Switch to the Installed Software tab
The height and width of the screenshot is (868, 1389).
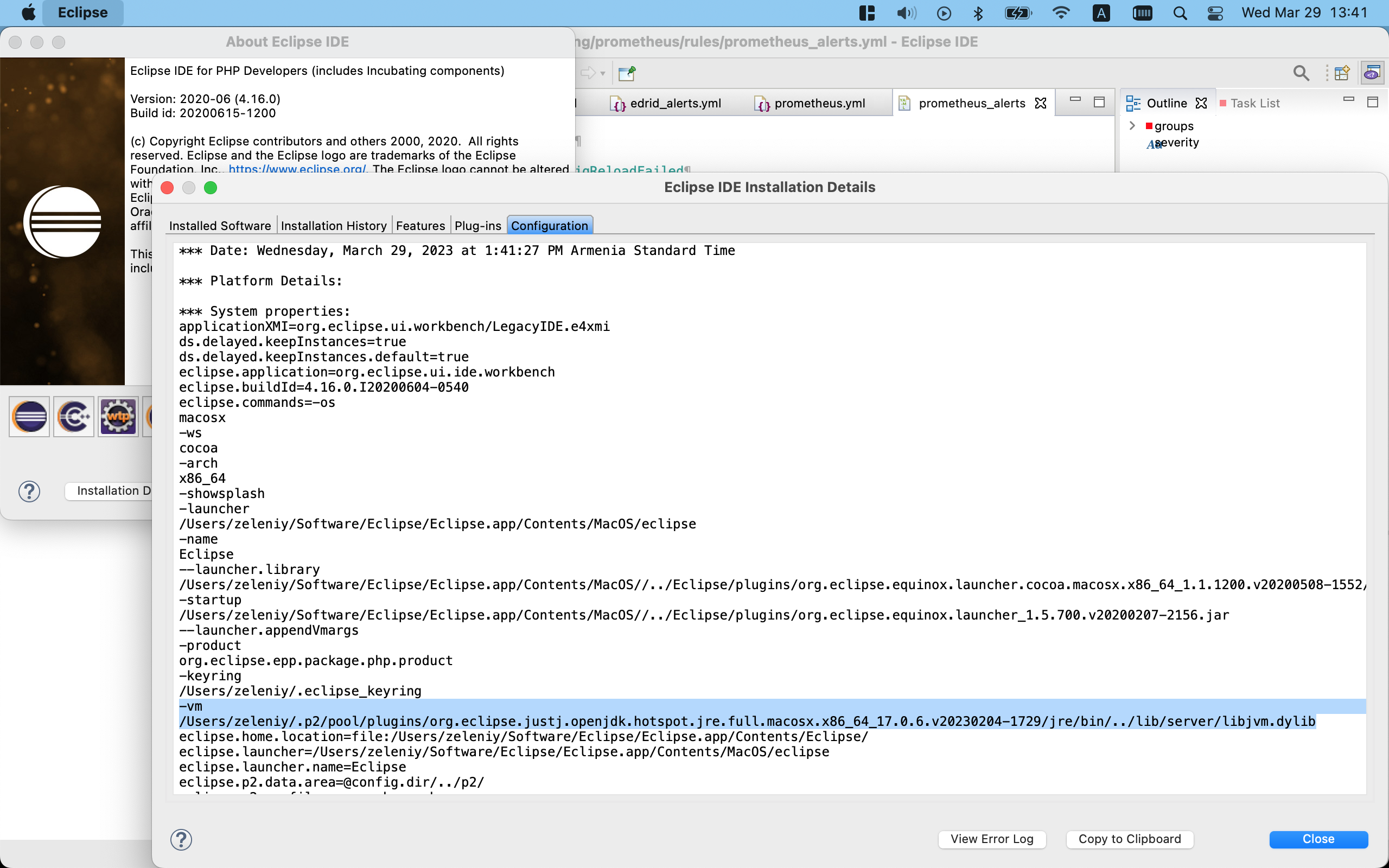point(220,225)
